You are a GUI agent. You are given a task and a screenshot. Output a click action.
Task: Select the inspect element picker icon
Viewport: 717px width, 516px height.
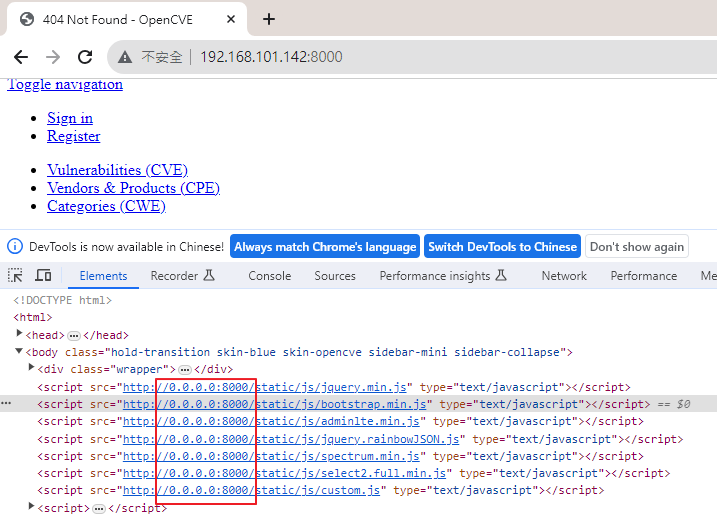[15, 275]
